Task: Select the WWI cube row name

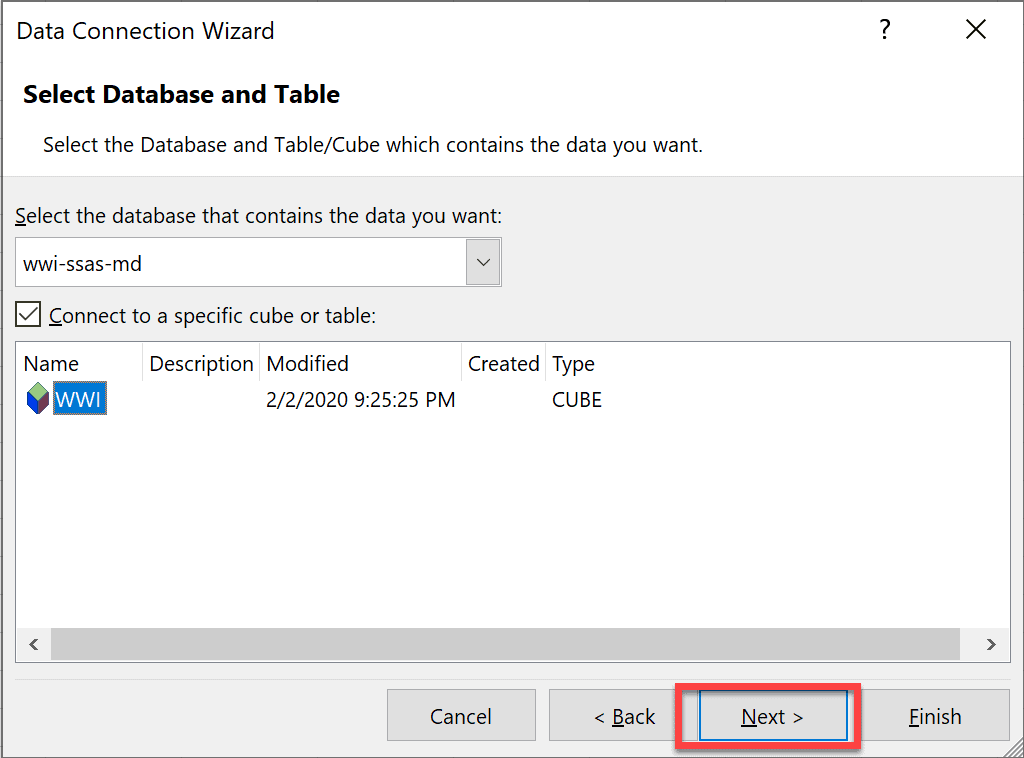Action: point(80,400)
